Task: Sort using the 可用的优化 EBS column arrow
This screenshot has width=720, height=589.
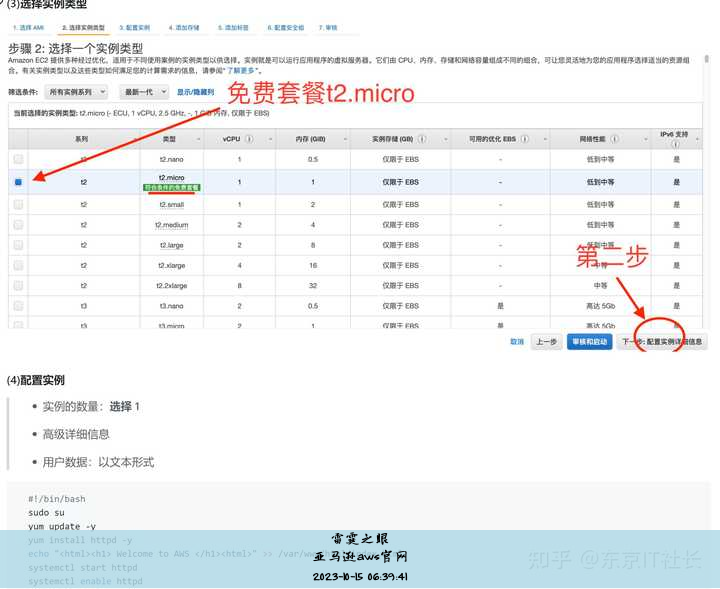Action: [x=545, y=139]
